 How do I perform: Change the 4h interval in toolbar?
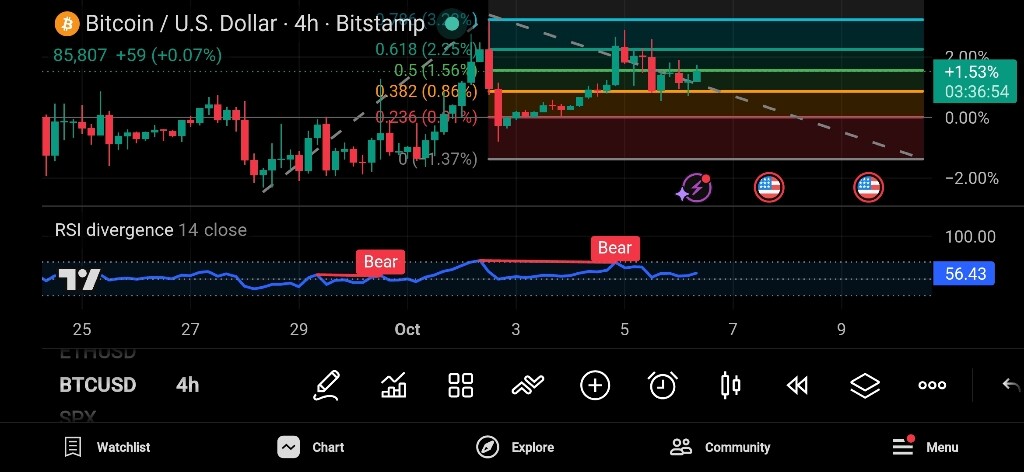pyautogui.click(x=187, y=385)
